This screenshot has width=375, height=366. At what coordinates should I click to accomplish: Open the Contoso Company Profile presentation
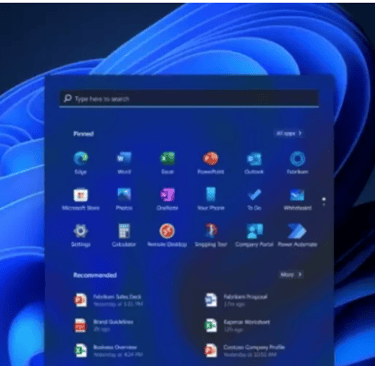point(245,351)
